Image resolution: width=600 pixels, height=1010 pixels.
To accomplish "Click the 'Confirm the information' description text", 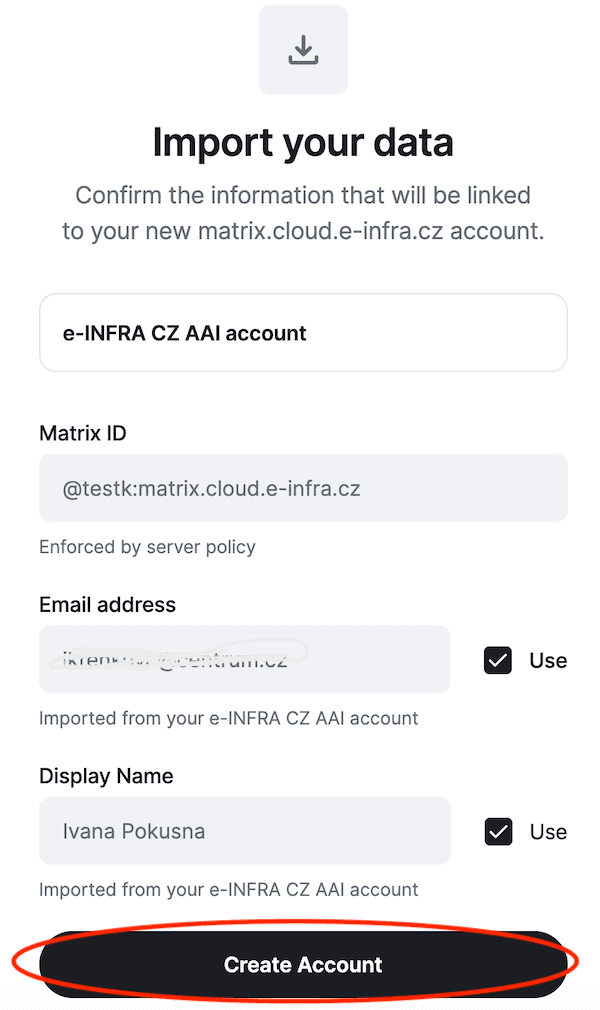I will 303,213.
